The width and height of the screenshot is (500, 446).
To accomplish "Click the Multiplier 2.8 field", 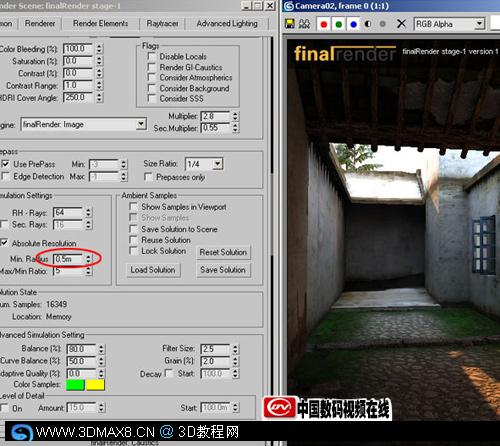I will point(215,116).
